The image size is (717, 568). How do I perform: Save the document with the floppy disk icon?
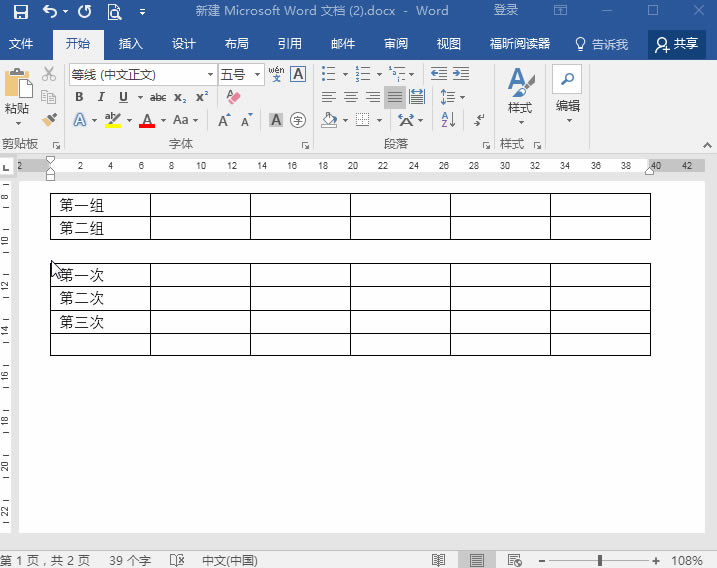click(21, 11)
